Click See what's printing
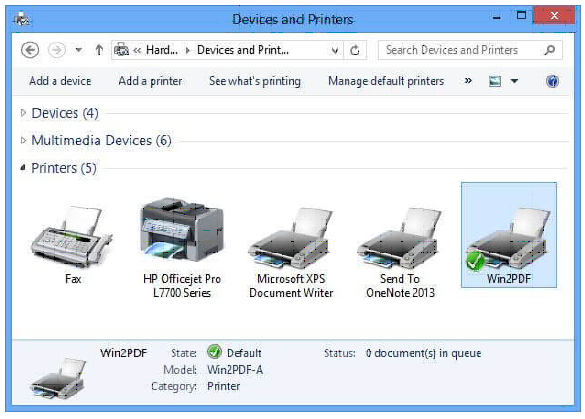This screenshot has width=585, height=419. pyautogui.click(x=255, y=81)
